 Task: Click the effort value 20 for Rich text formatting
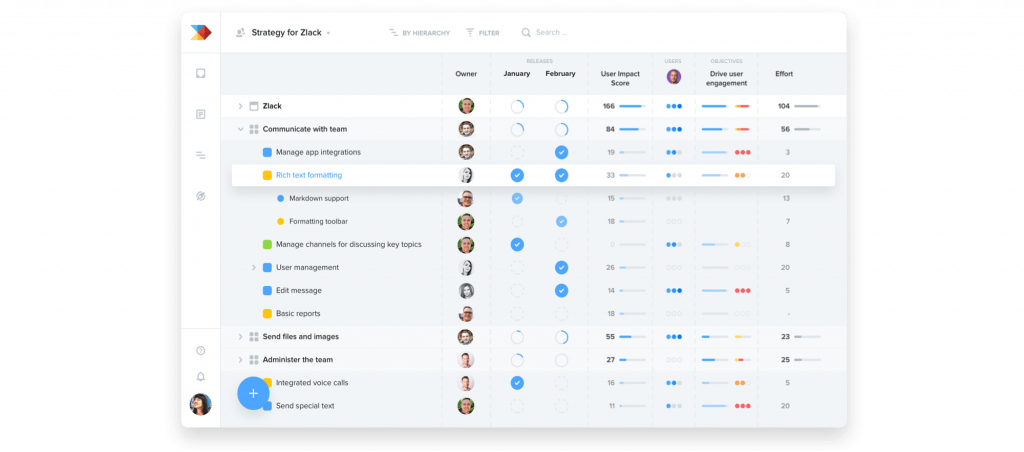785,175
